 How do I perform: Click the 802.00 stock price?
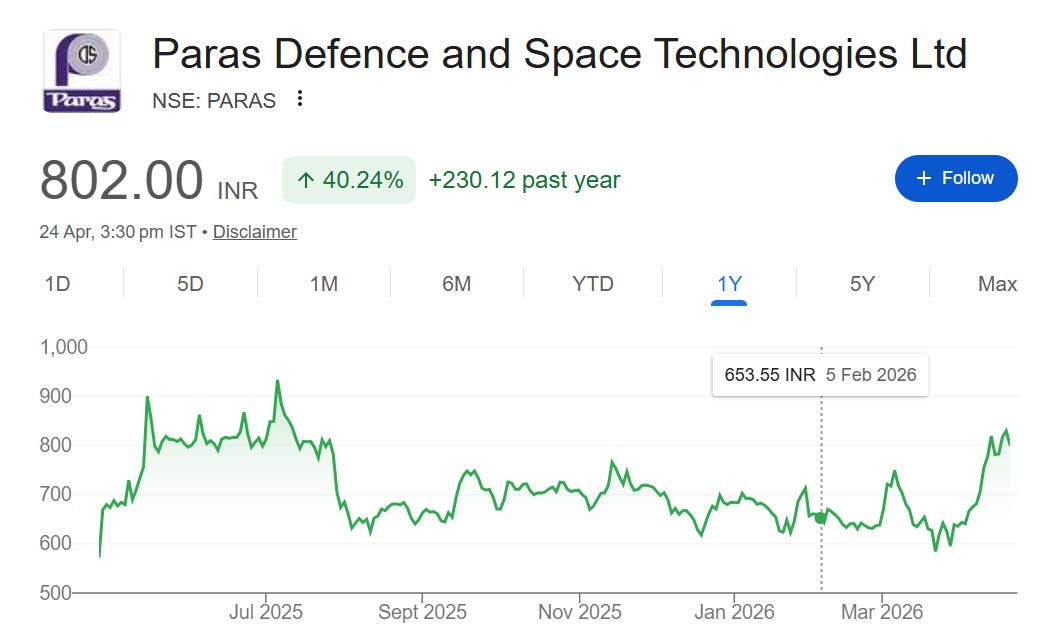[121, 180]
